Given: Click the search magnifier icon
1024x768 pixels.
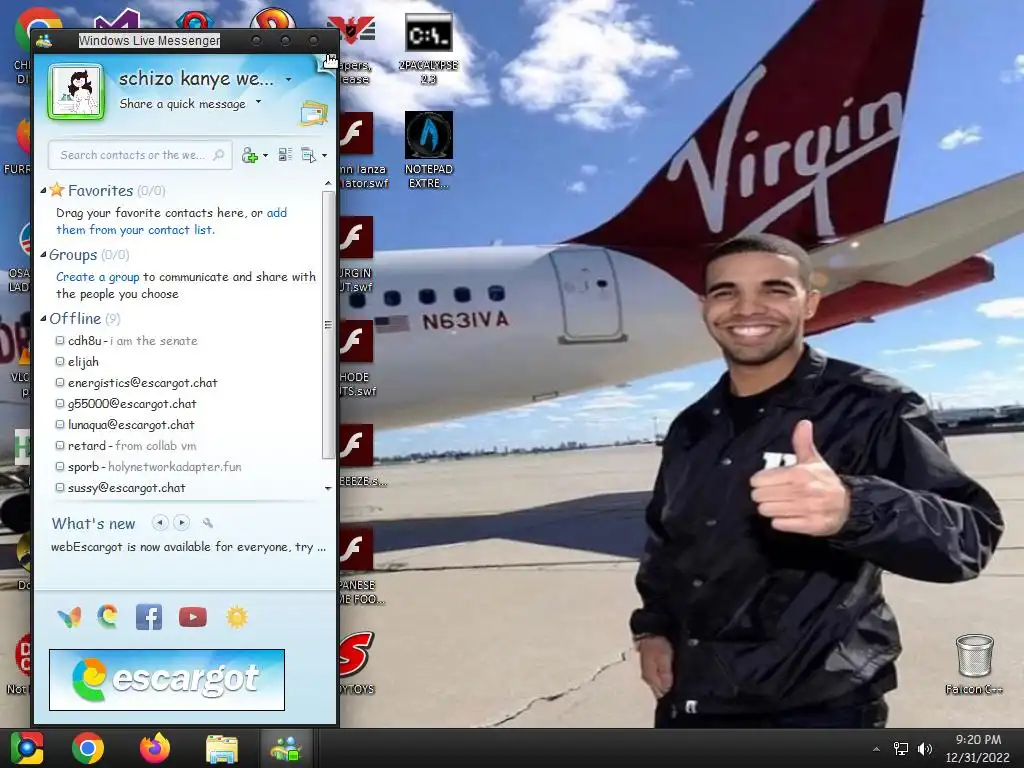Looking at the screenshot, I should tap(219, 155).
